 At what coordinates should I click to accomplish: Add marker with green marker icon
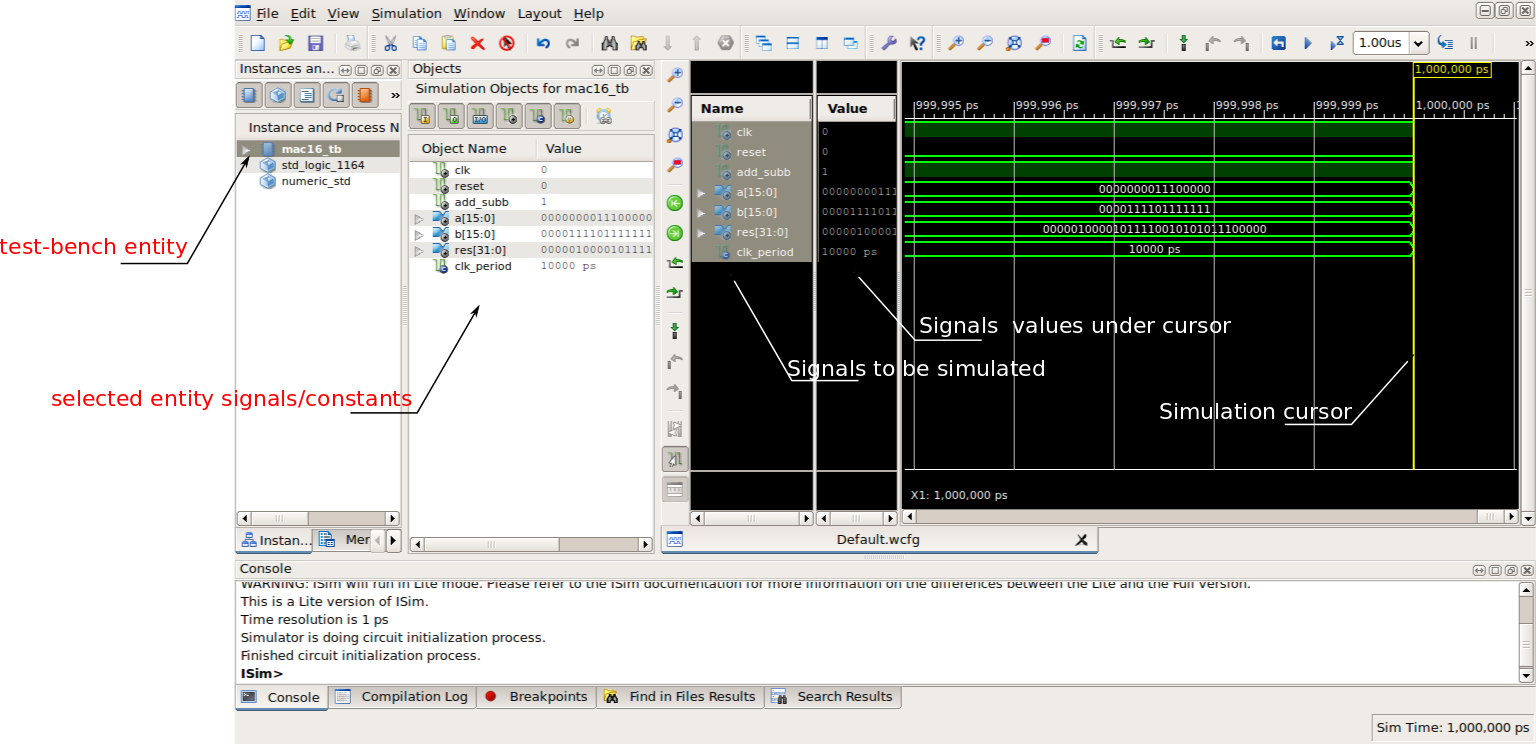pyautogui.click(x=1184, y=43)
